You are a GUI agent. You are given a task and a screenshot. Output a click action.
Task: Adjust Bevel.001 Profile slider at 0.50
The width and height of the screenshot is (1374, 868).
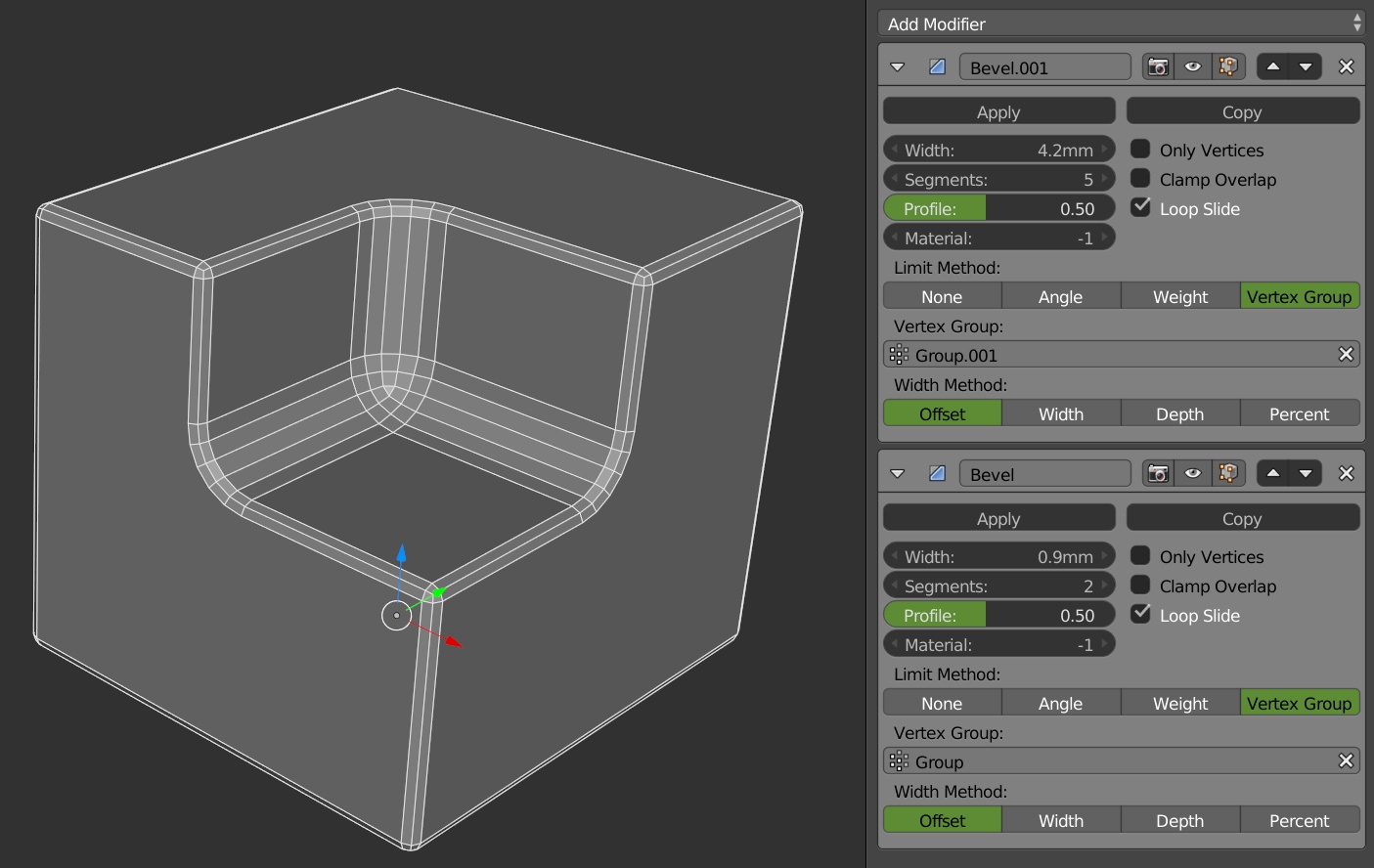pyautogui.click(x=998, y=208)
